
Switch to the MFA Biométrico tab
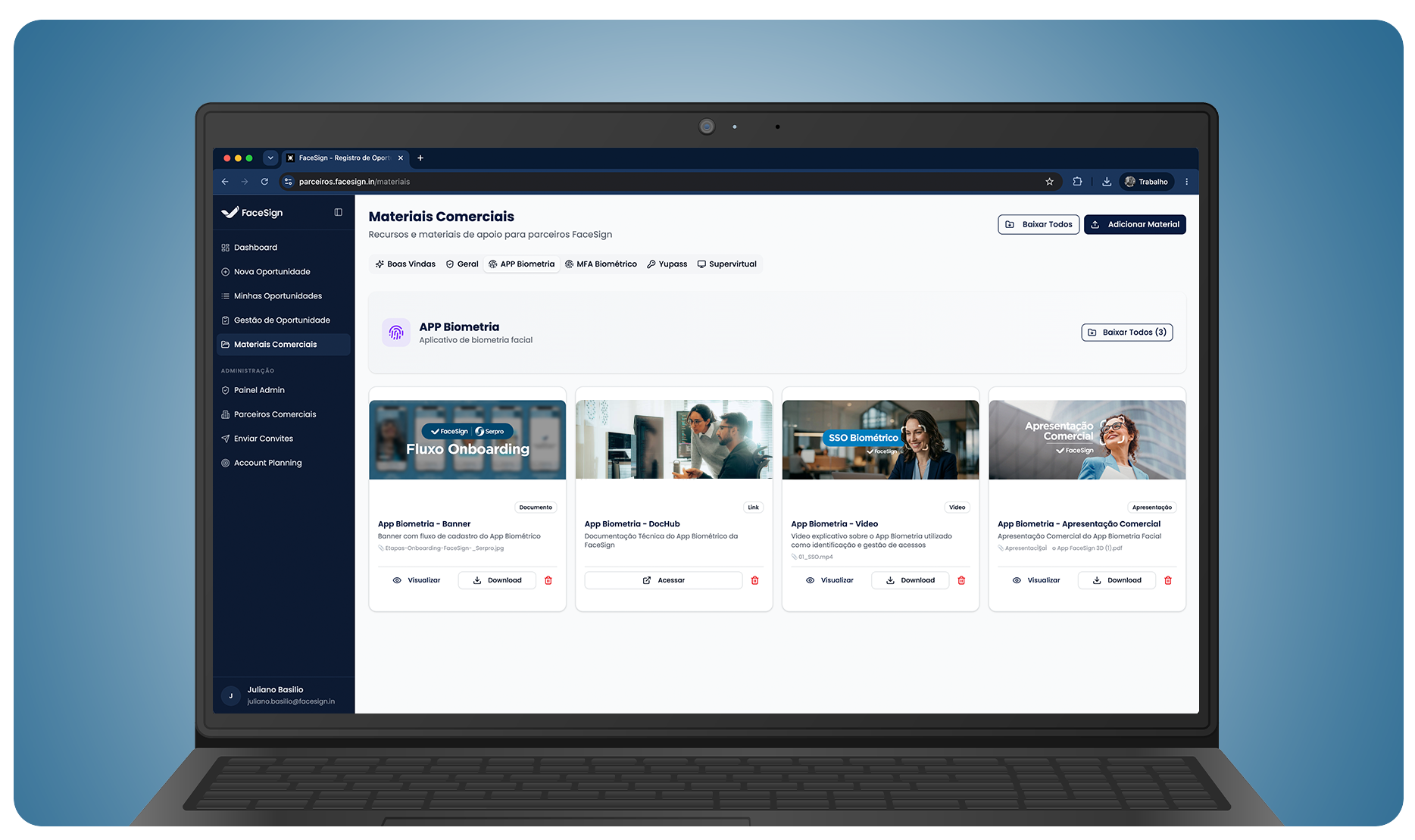601,264
